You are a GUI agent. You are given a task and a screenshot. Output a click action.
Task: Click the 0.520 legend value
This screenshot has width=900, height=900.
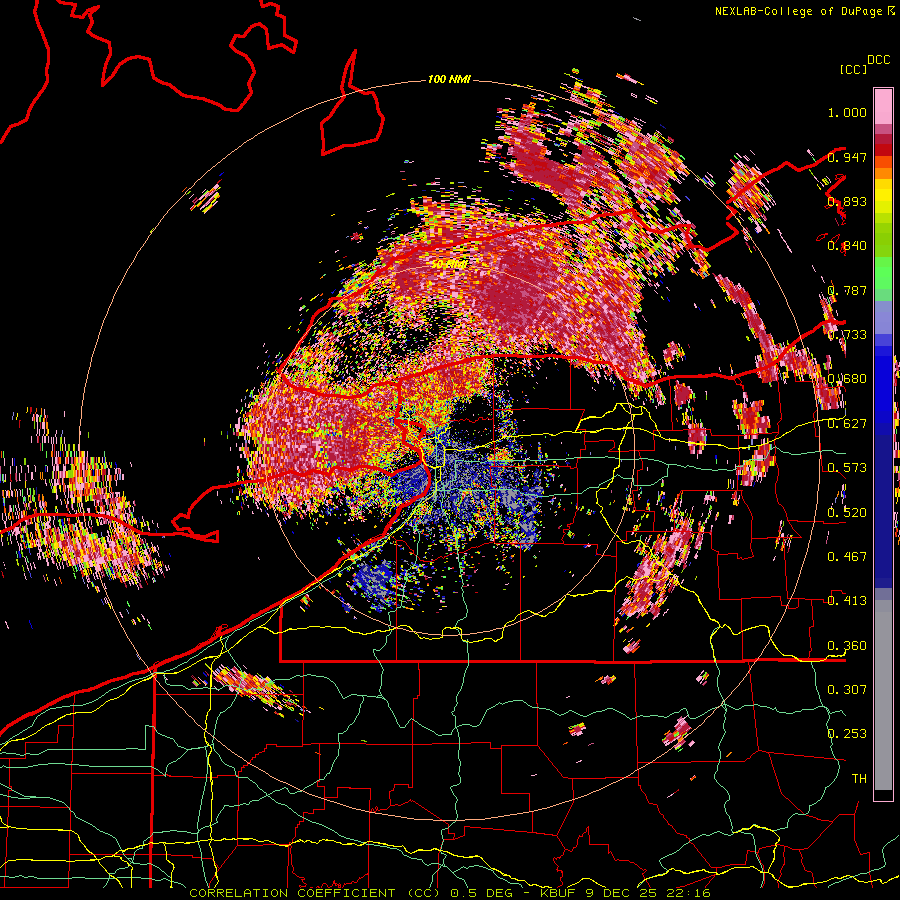click(x=847, y=513)
